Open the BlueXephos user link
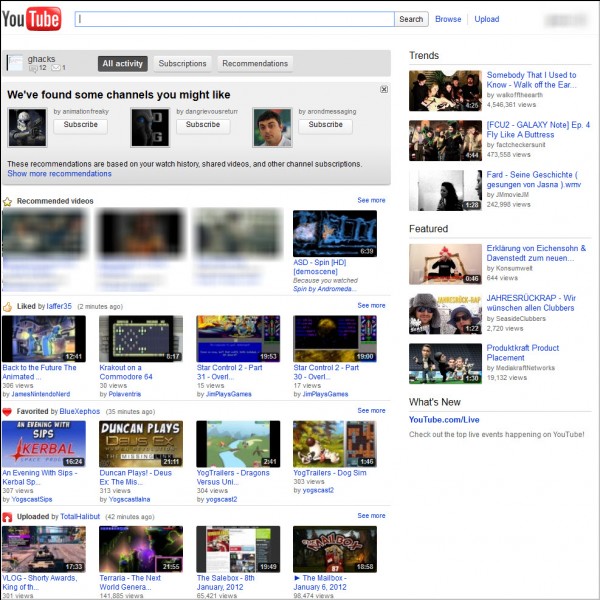 [x=80, y=411]
